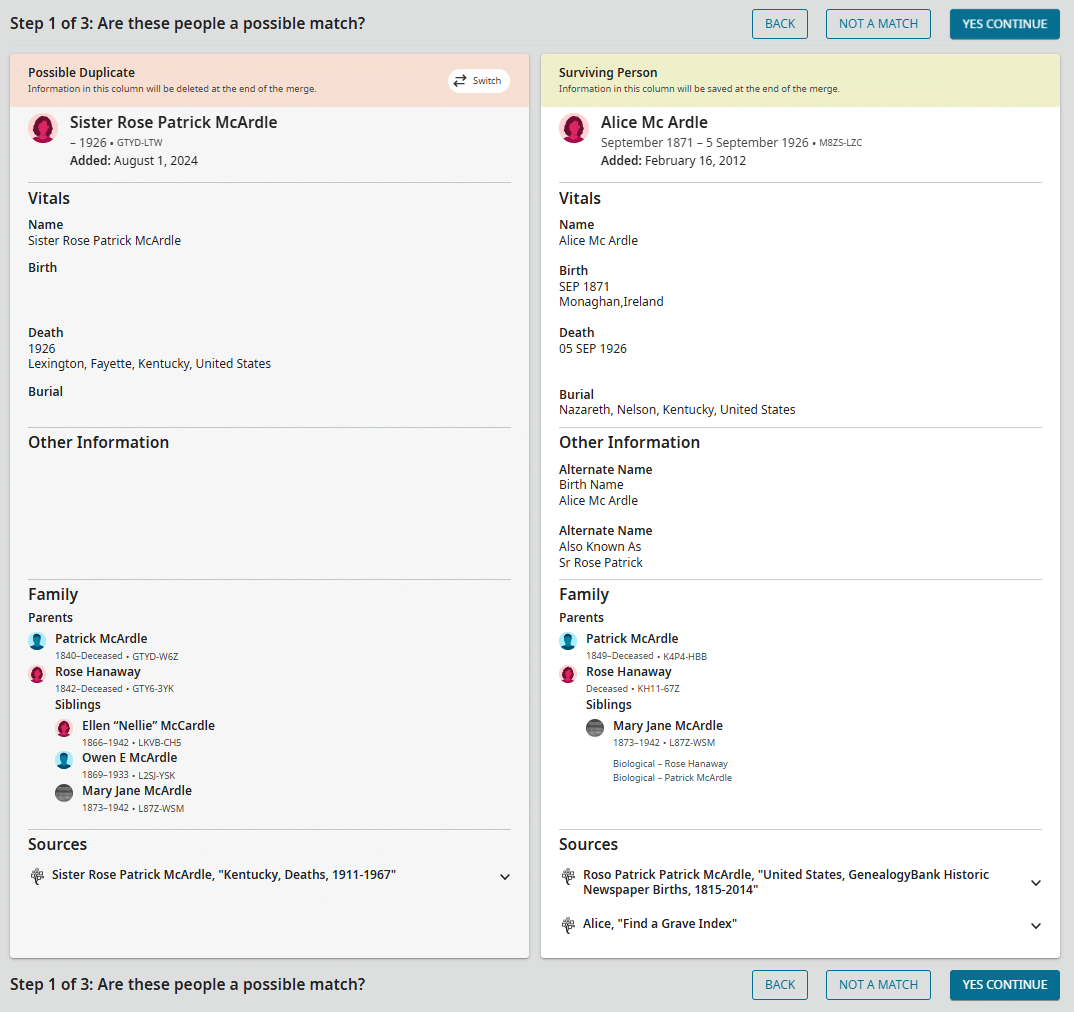Click Alice Mc Ardle's portrait icon
The height and width of the screenshot is (1012, 1074).
[x=574, y=128]
